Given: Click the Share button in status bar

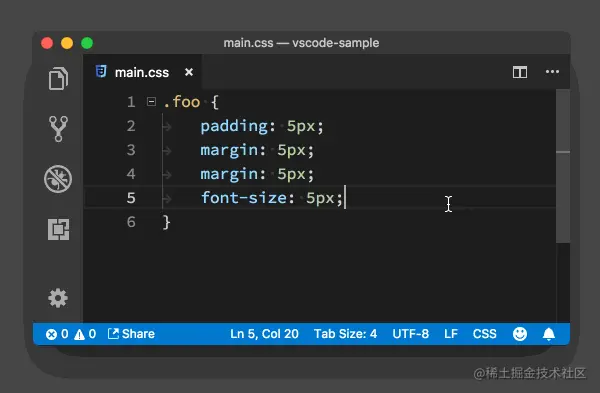Looking at the screenshot, I should click(131, 334).
